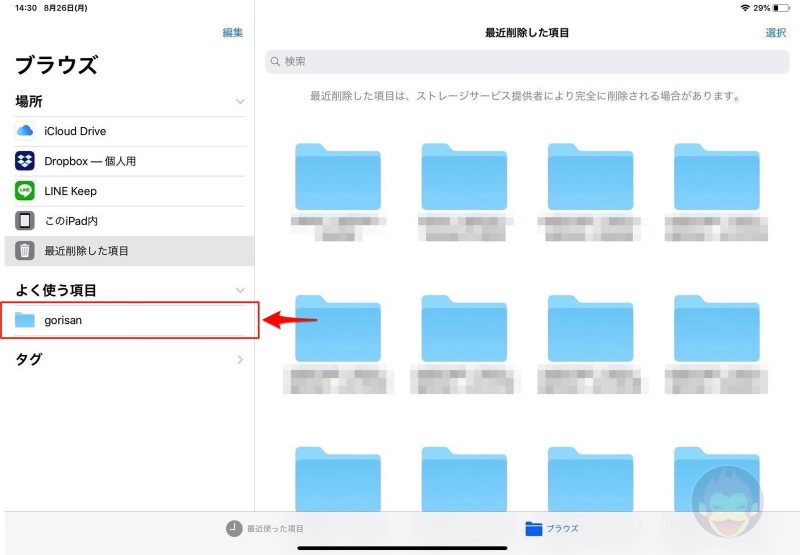Tap the blue folder icon for ブラウズ tab
Image resolution: width=800 pixels, height=555 pixels.
(533, 528)
